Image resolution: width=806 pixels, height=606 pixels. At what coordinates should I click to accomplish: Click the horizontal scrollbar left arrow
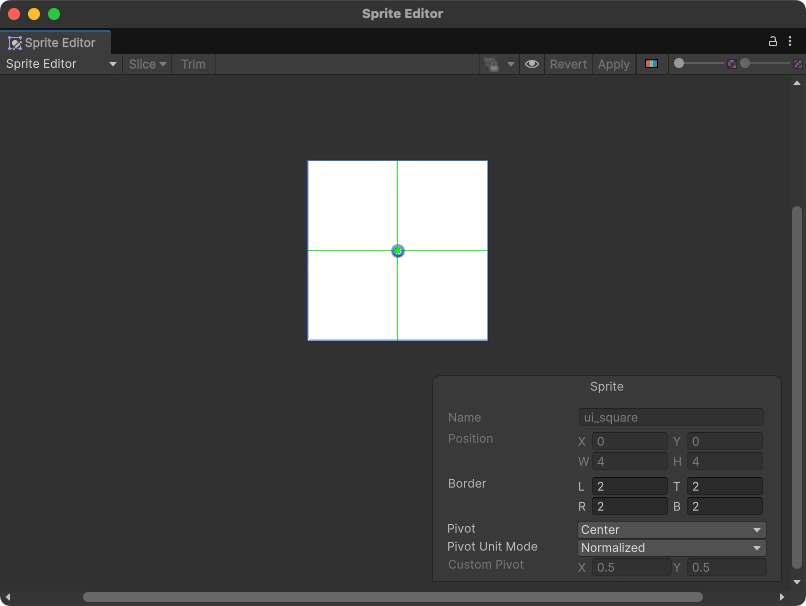tap(7, 597)
